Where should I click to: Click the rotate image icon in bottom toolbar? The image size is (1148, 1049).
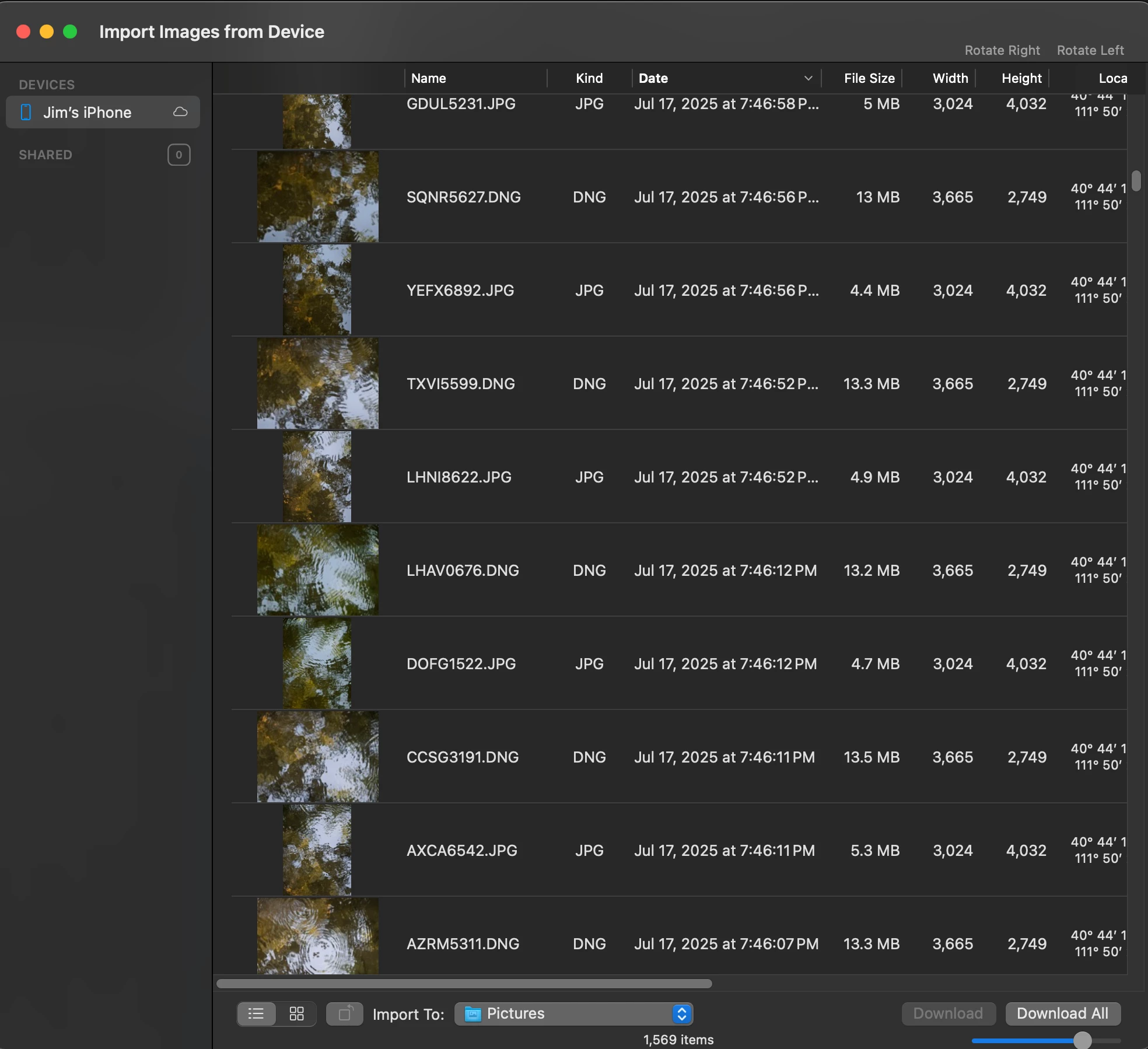[344, 1014]
